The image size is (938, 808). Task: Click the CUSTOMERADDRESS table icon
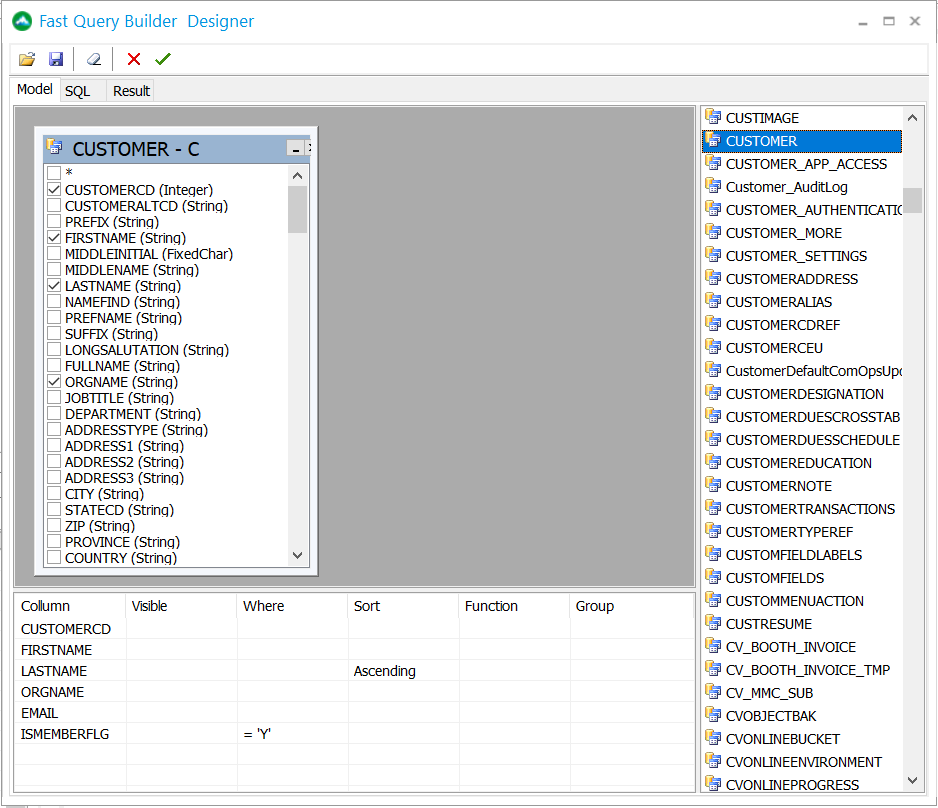pos(712,278)
